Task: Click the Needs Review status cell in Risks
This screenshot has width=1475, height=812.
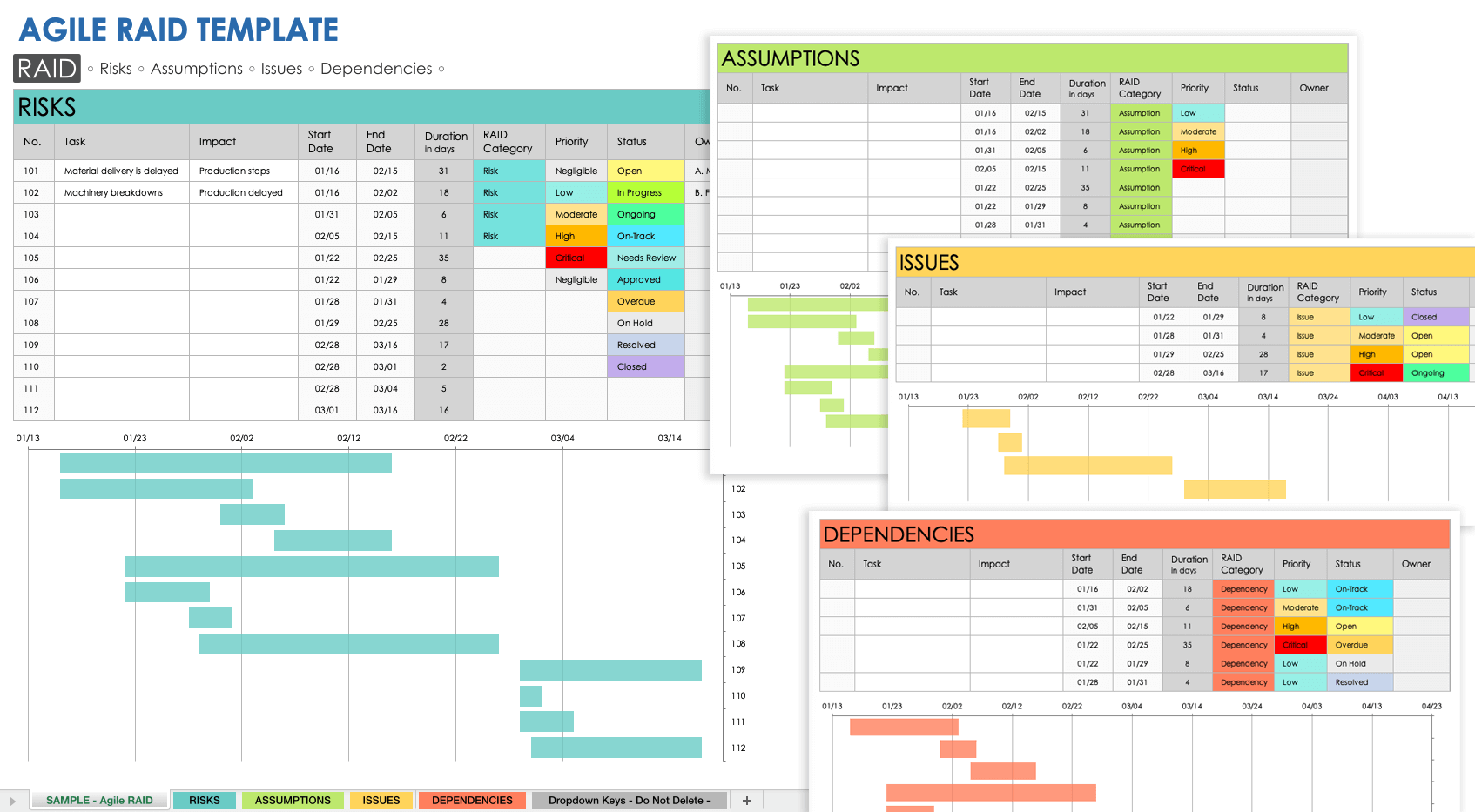Action: coord(645,258)
